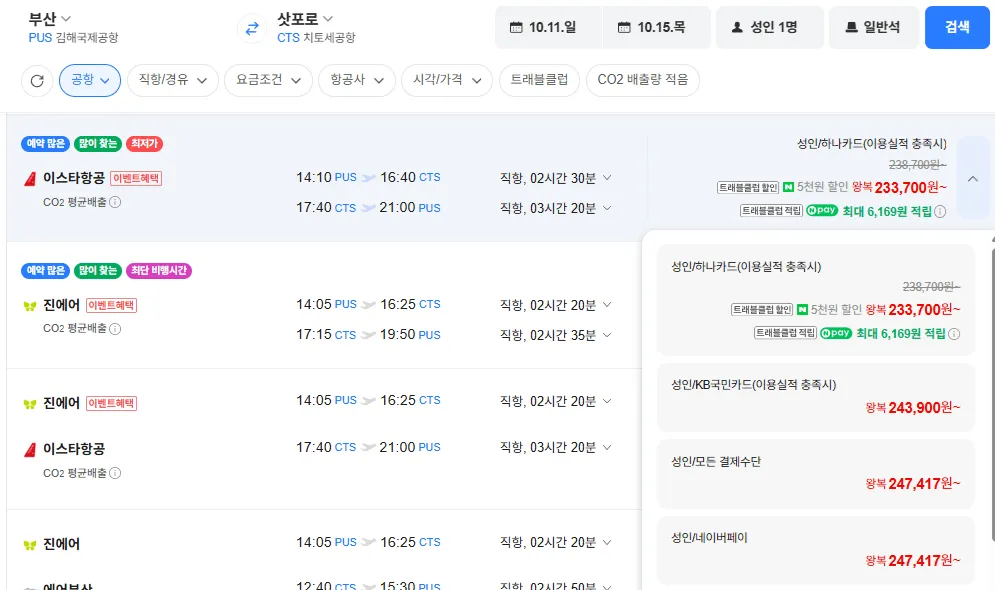Click the first 진에어 이벤트혜택 badge
This screenshot has height=590, width=995.
coord(111,305)
